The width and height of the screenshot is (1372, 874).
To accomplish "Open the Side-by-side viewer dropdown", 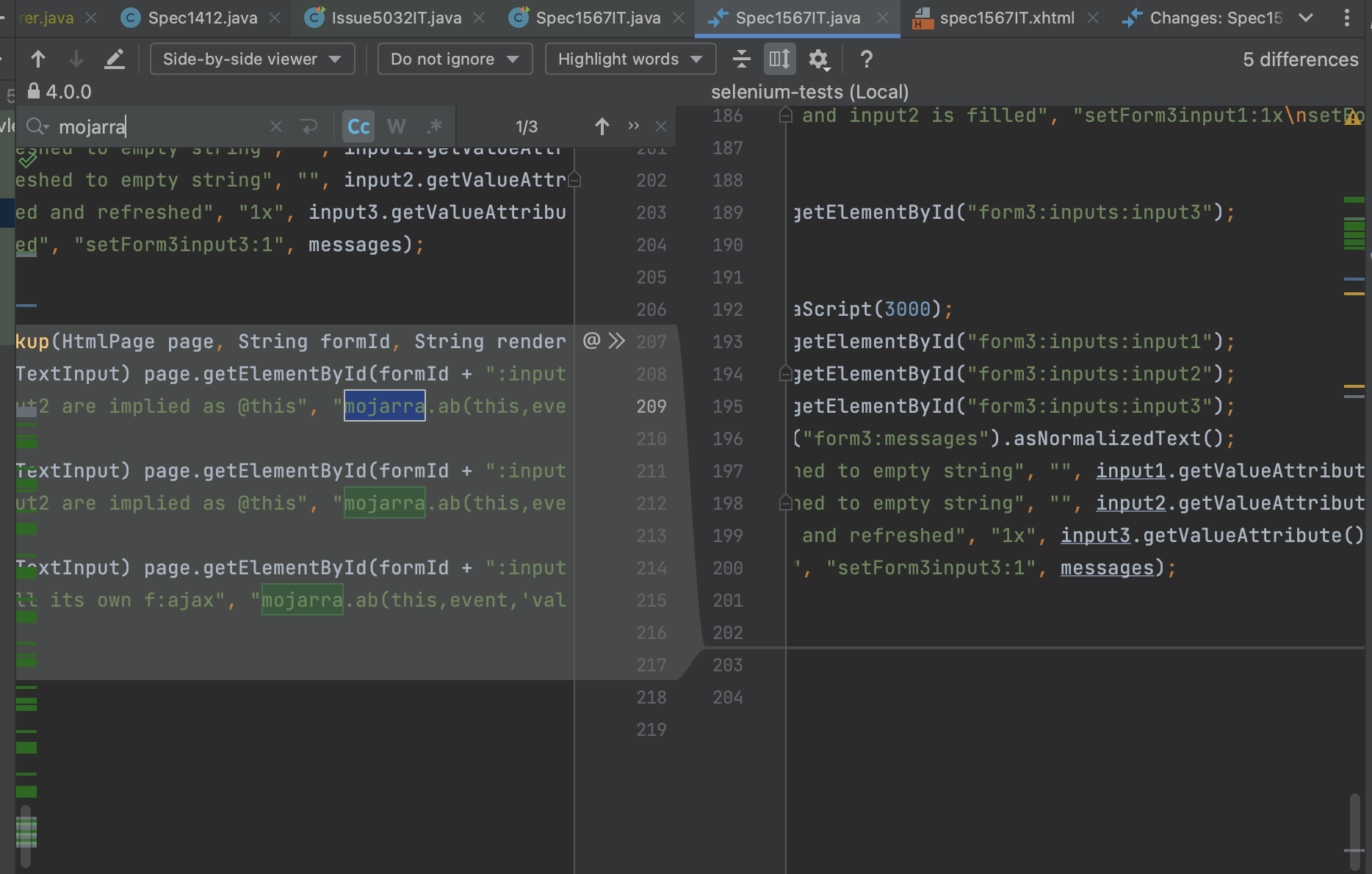I will (252, 59).
